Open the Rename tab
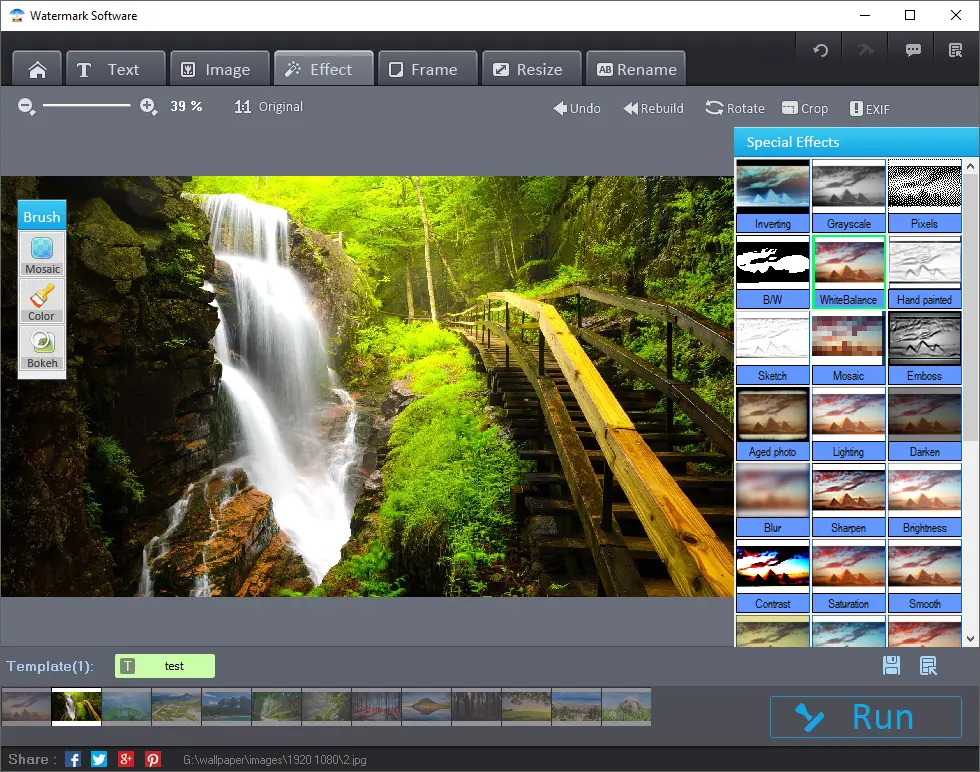Screen dimensions: 980x772 (636, 69)
